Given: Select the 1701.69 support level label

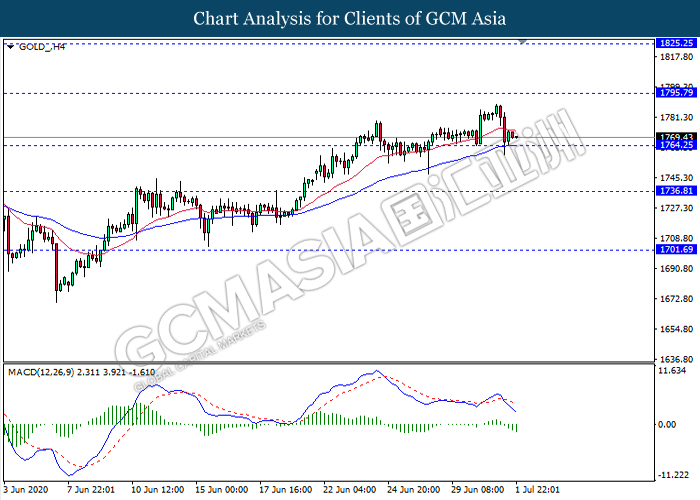Looking at the screenshot, I should pyautogui.click(x=676, y=249).
